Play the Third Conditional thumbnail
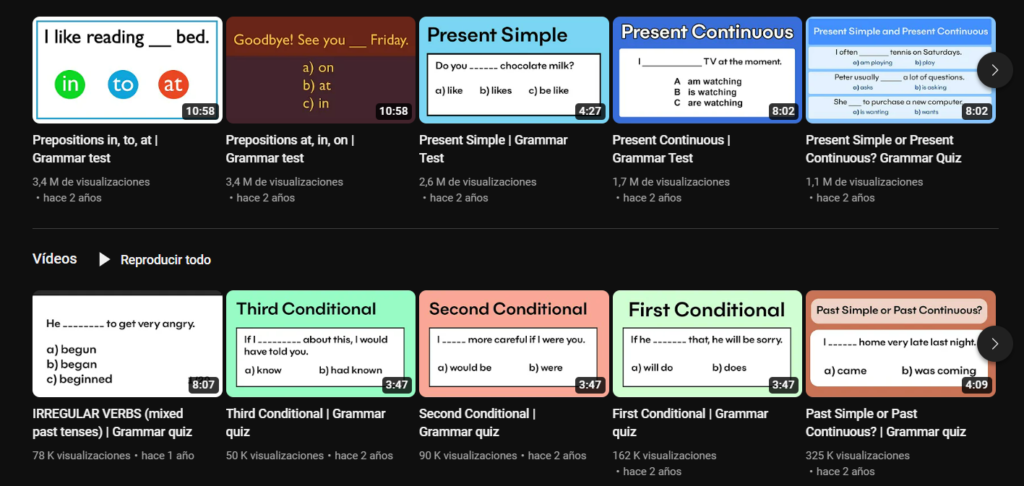The image size is (1024, 486). tap(320, 343)
